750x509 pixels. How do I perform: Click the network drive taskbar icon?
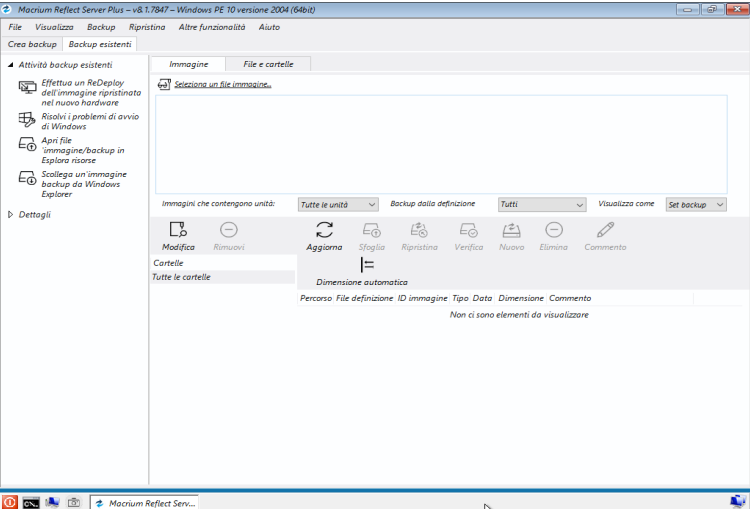(x=52, y=502)
